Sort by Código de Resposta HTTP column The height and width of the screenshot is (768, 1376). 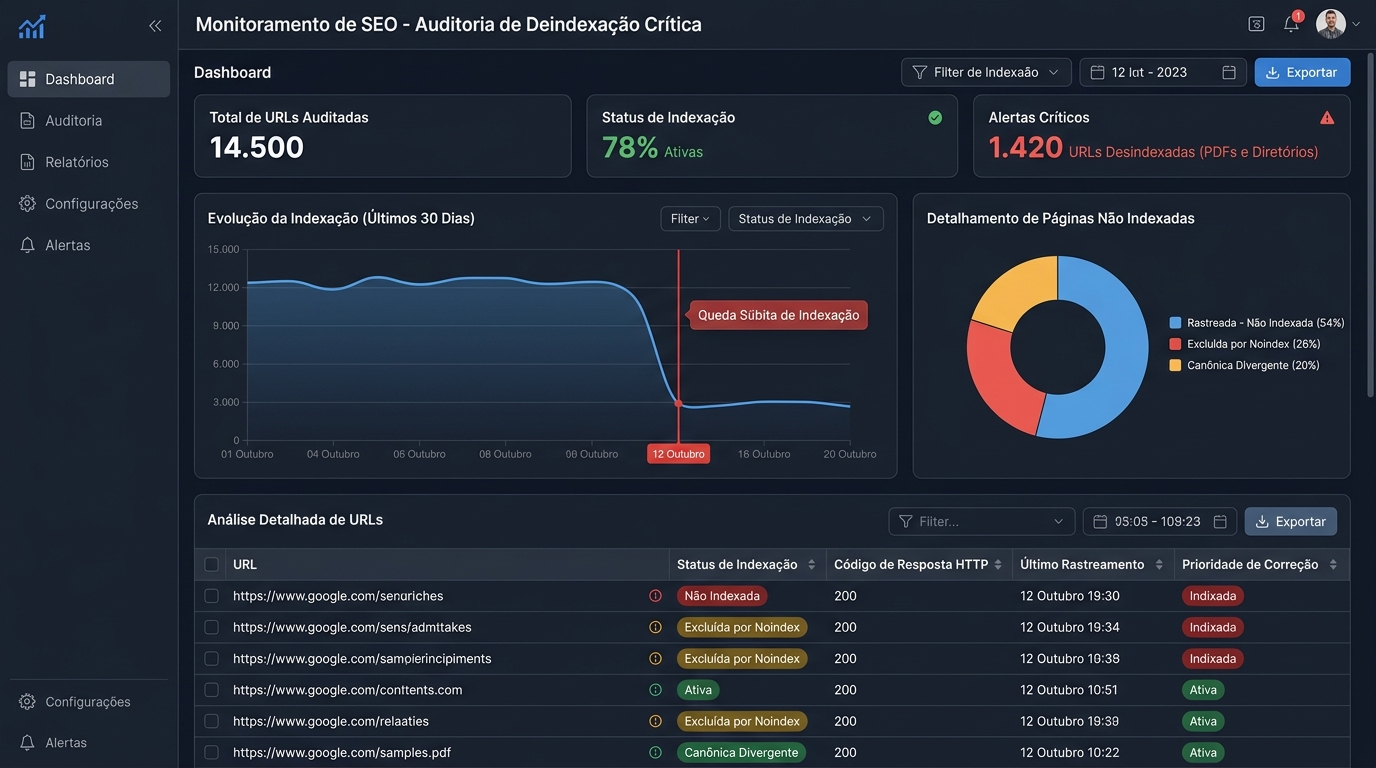pyautogui.click(x=997, y=565)
